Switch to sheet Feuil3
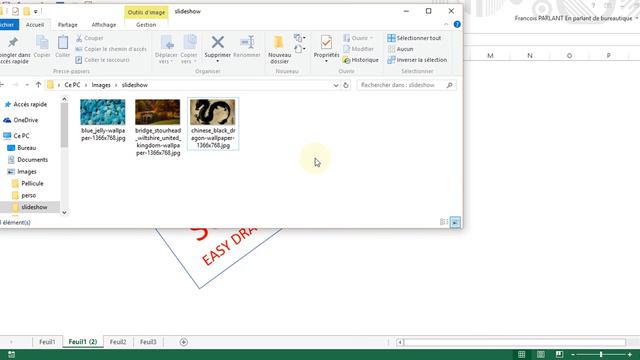 (148, 342)
